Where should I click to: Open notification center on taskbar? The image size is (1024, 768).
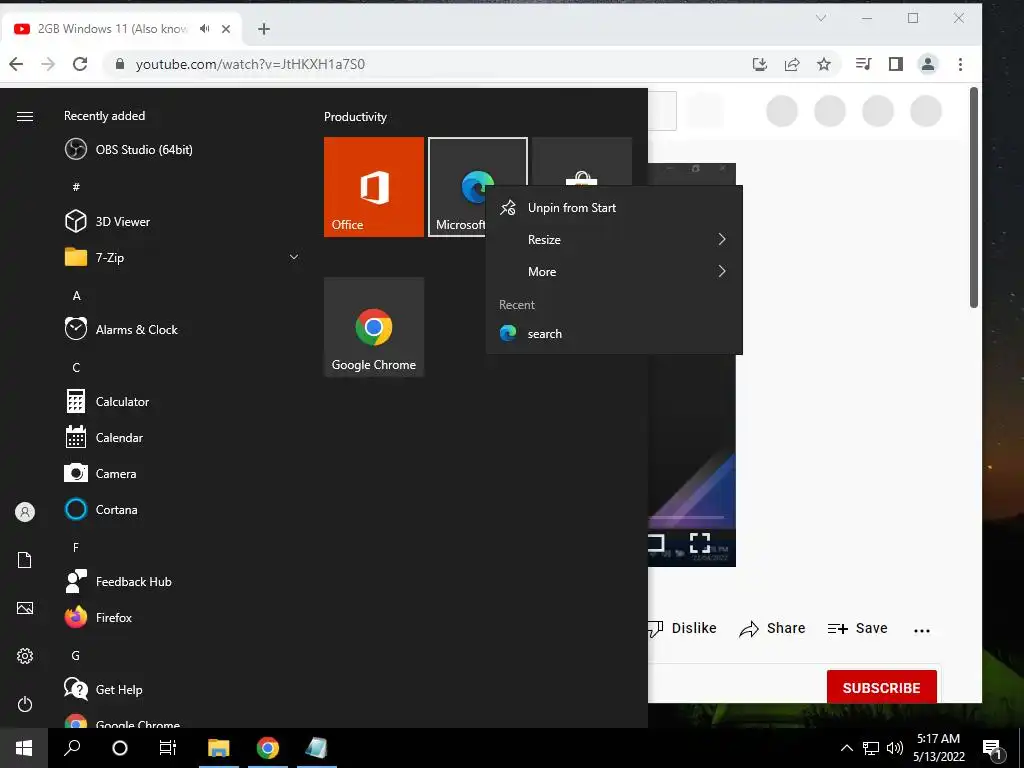pos(993,749)
